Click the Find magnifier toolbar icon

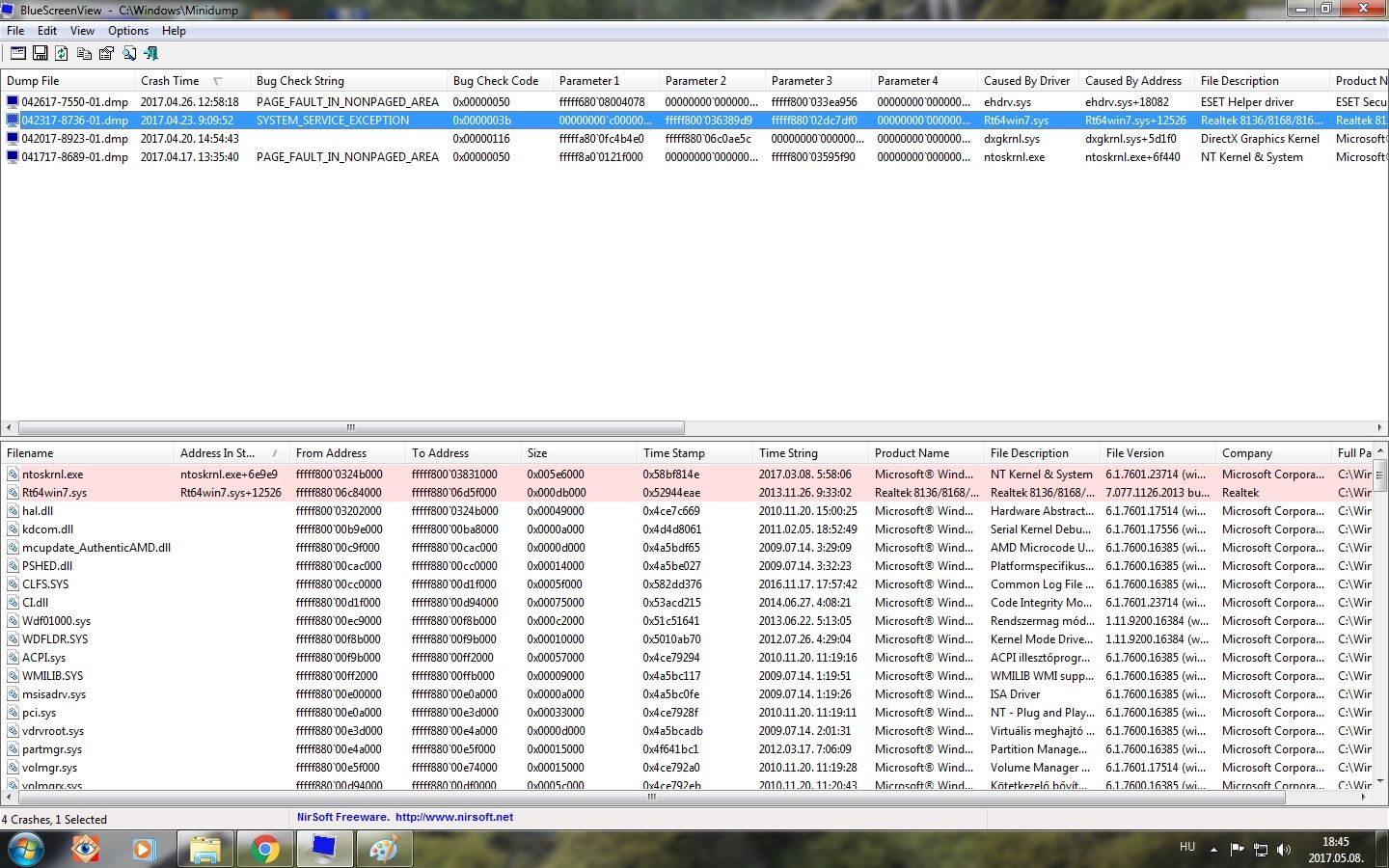128,54
